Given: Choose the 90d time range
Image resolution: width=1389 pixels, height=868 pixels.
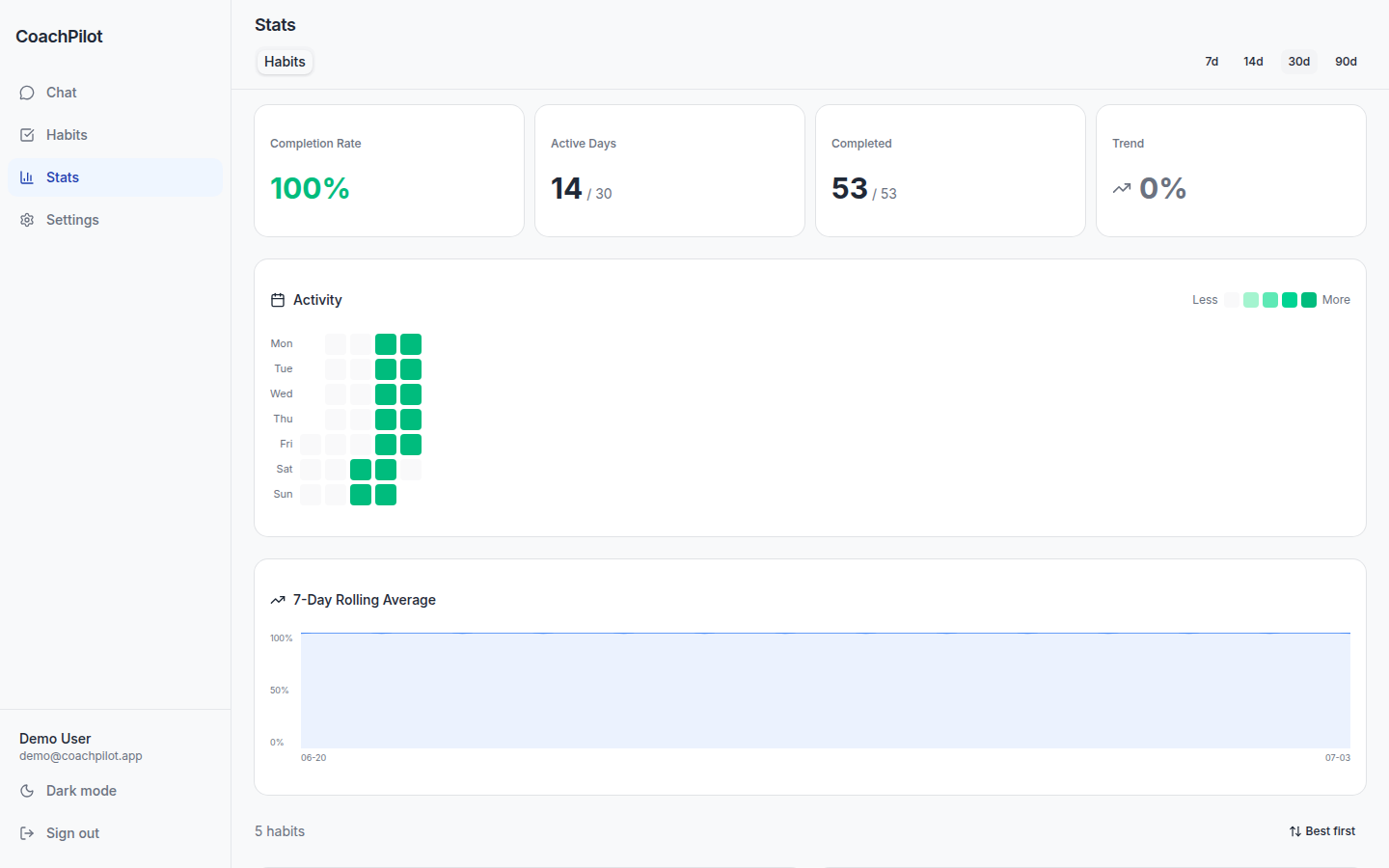Looking at the screenshot, I should point(1346,62).
